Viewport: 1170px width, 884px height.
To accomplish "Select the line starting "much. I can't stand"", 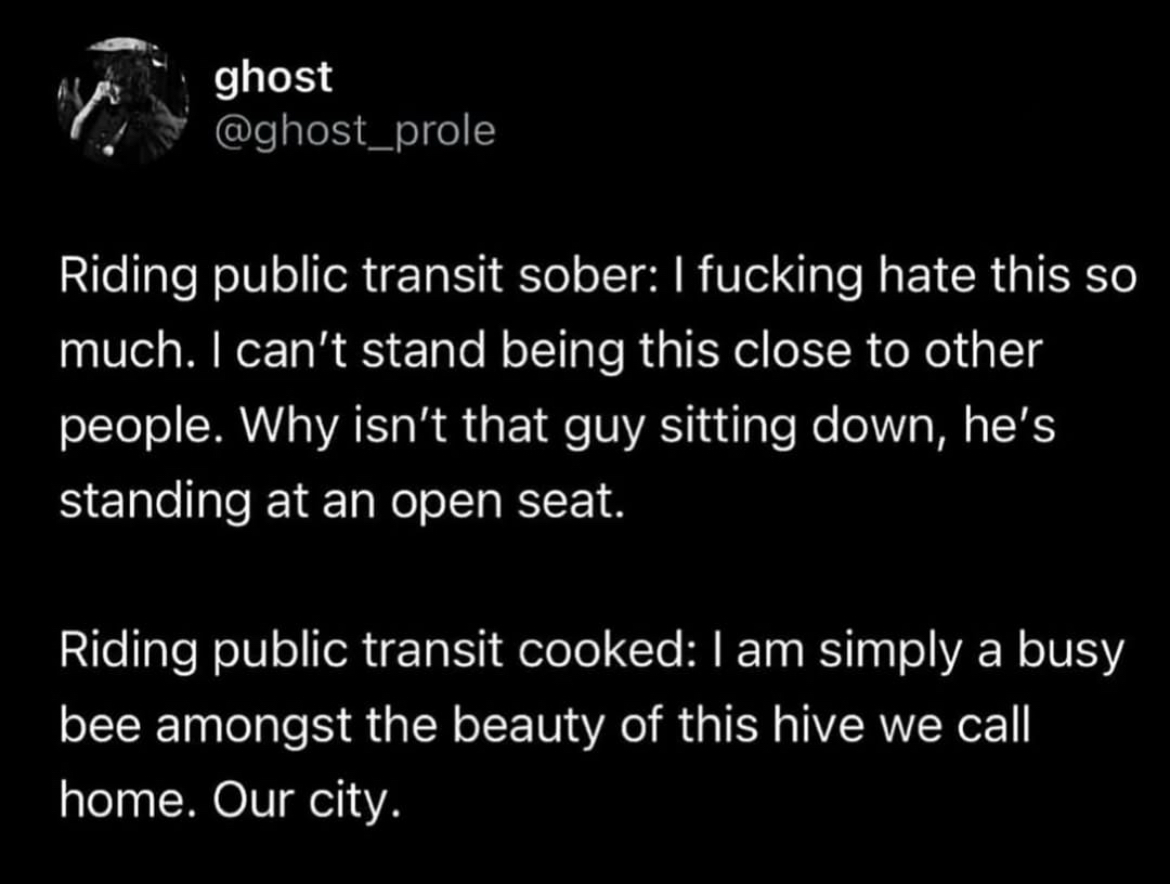I will [551, 352].
